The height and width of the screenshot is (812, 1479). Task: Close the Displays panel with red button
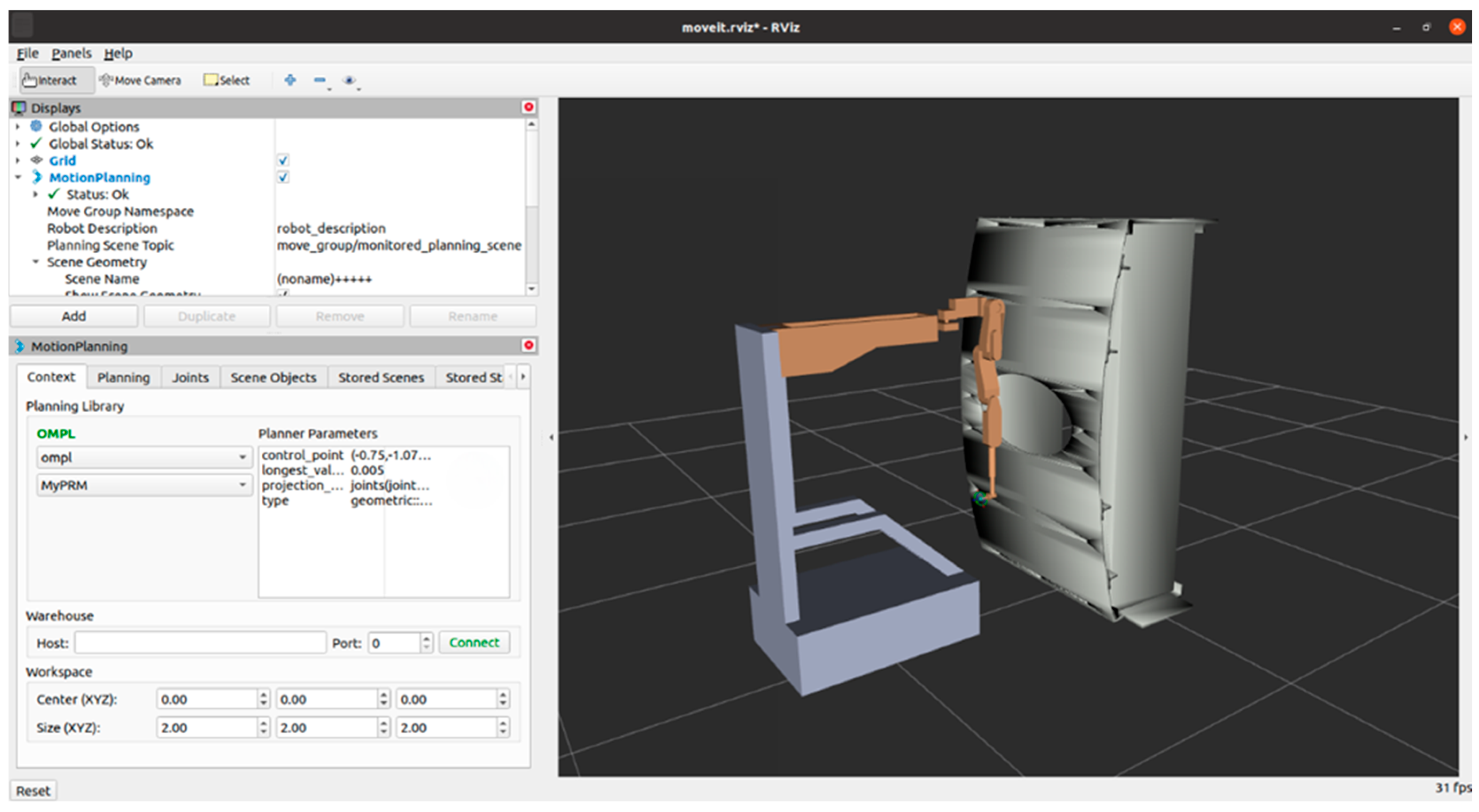pos(528,108)
